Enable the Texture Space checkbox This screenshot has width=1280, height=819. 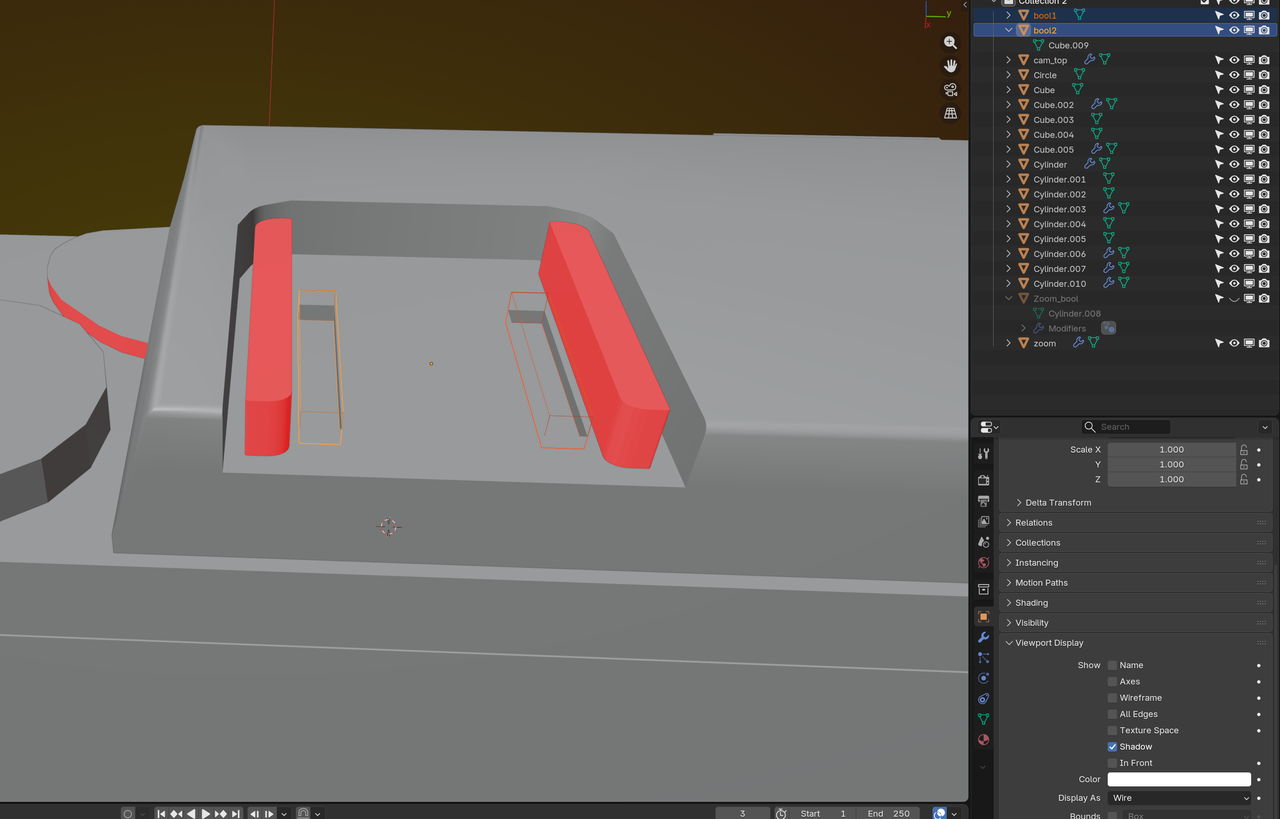(1112, 730)
